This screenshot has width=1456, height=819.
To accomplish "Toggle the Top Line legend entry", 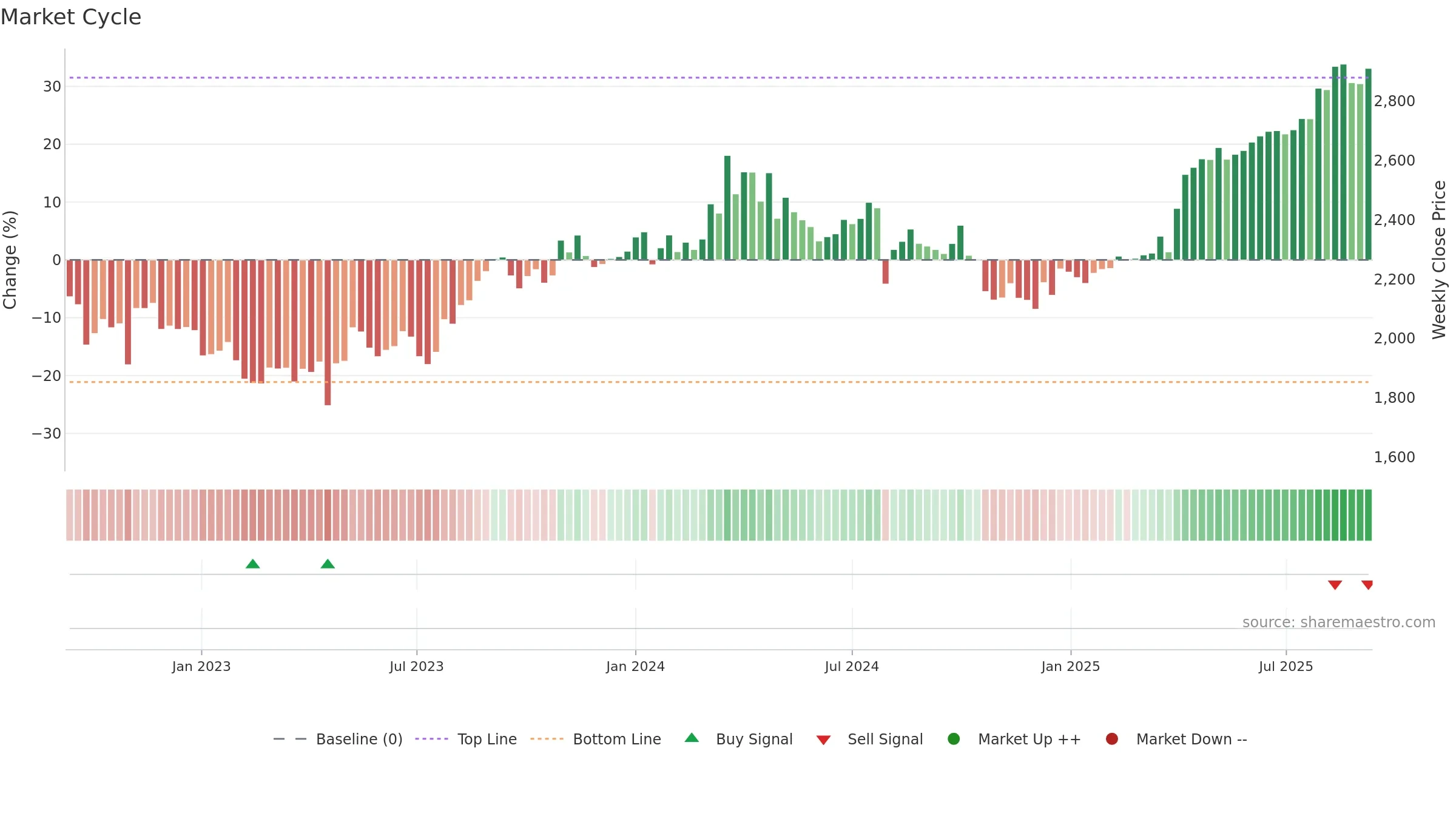I will pos(466,739).
